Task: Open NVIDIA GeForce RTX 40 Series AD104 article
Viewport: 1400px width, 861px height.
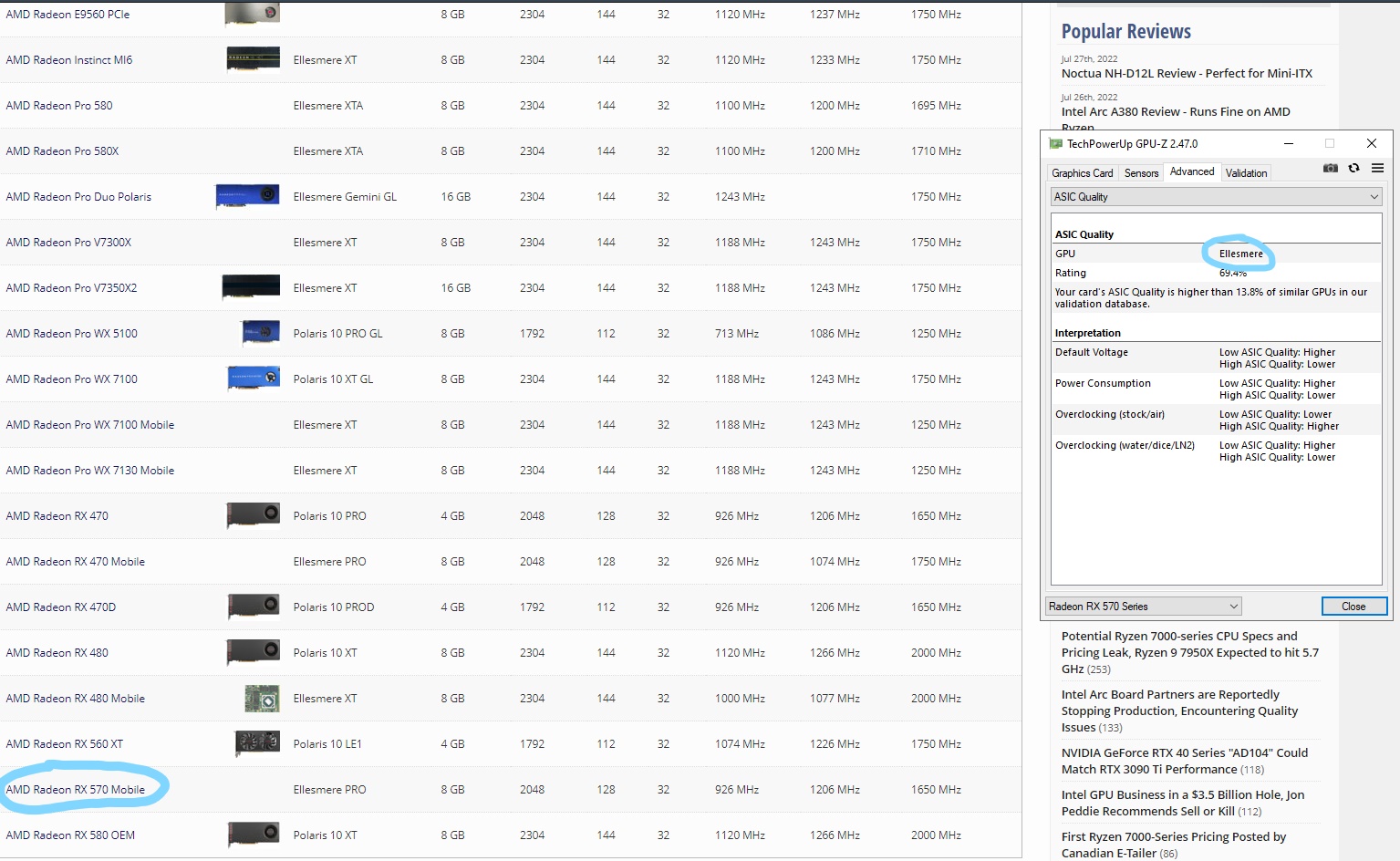Action: click(1184, 761)
